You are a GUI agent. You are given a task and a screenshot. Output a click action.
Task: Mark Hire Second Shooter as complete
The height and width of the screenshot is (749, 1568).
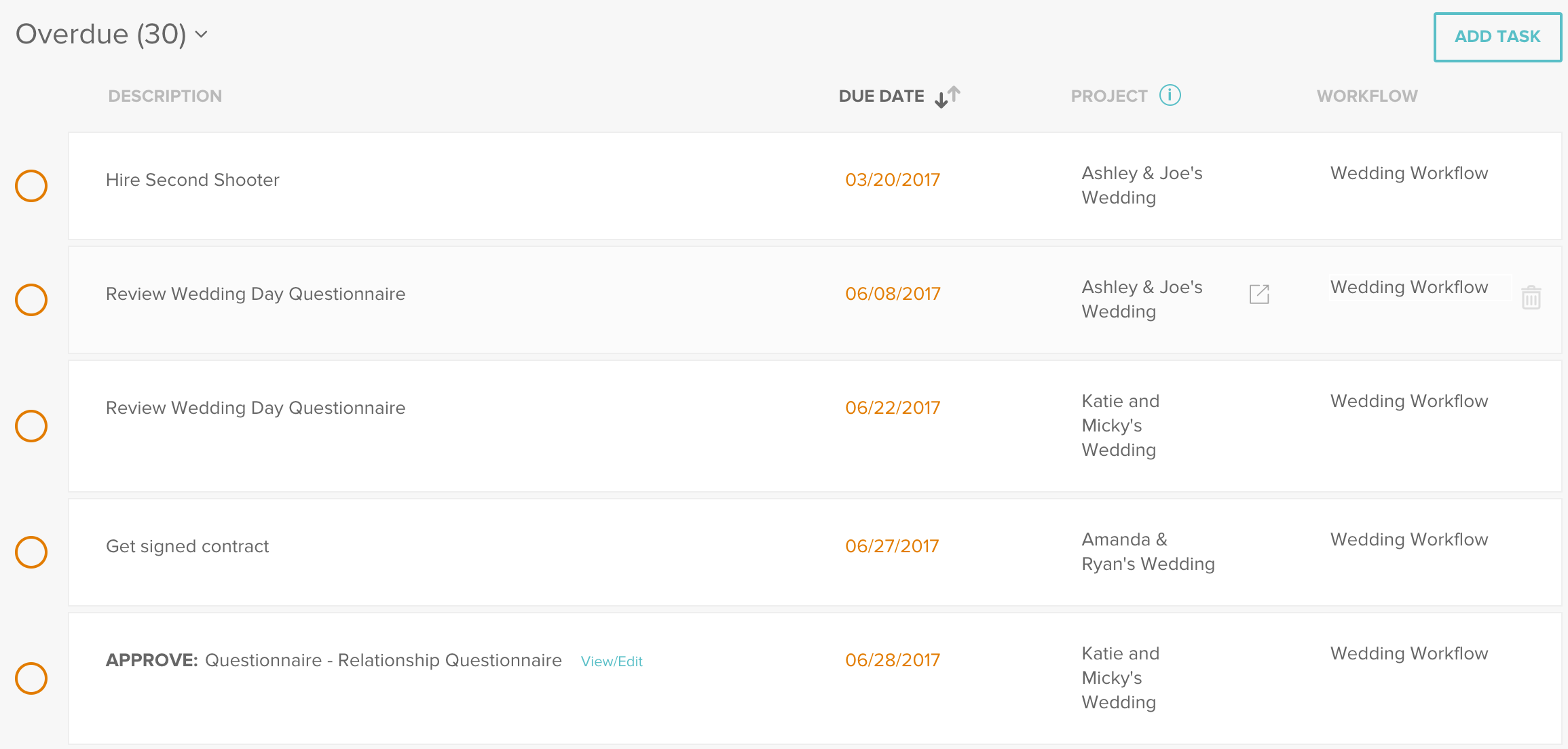pos(31,186)
